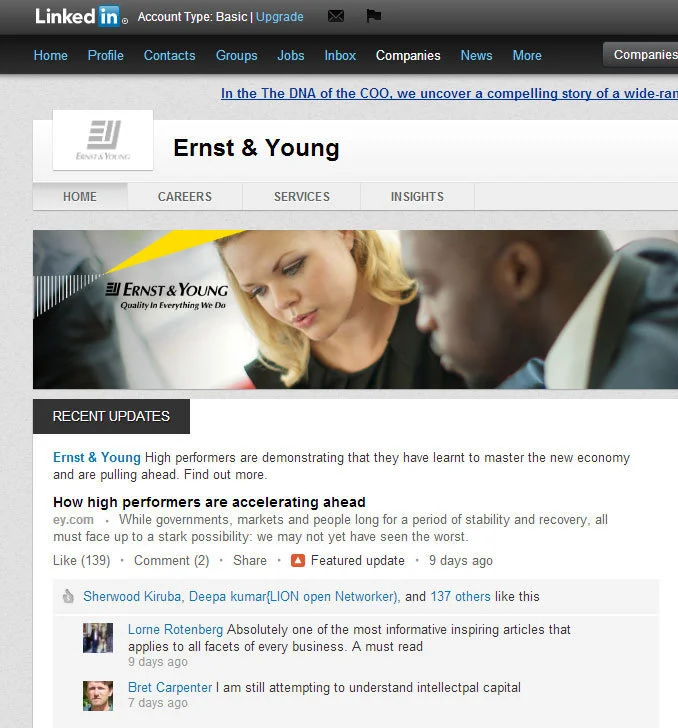The image size is (678, 728).
Task: Open Sherwood Kiruba's profile link
Action: coord(132,596)
